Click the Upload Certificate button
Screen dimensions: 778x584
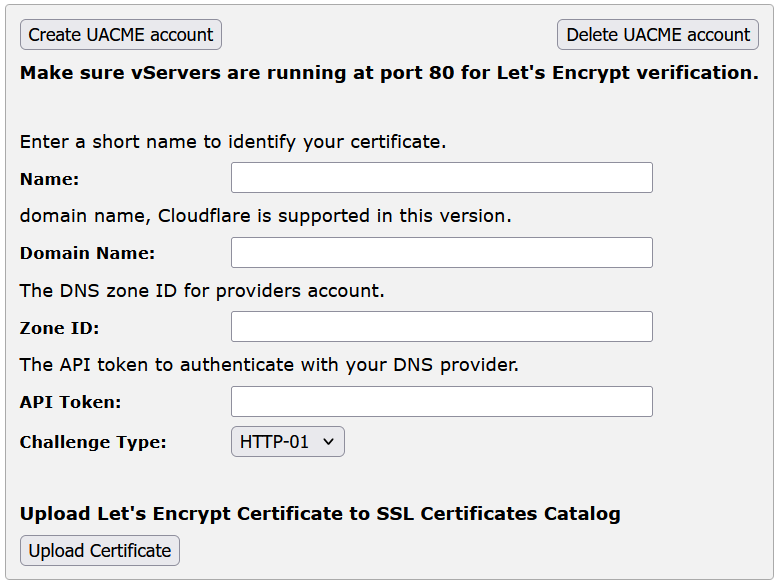click(x=100, y=551)
